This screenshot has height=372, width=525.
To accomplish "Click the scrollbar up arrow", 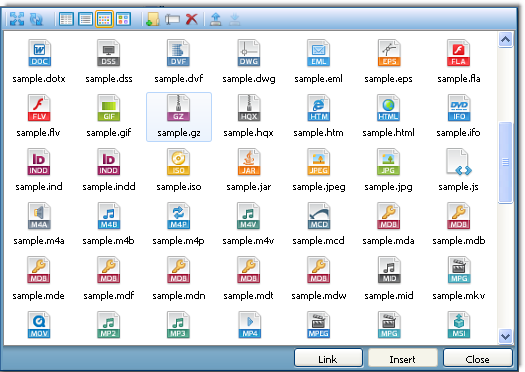I will pyautogui.click(x=505, y=40).
